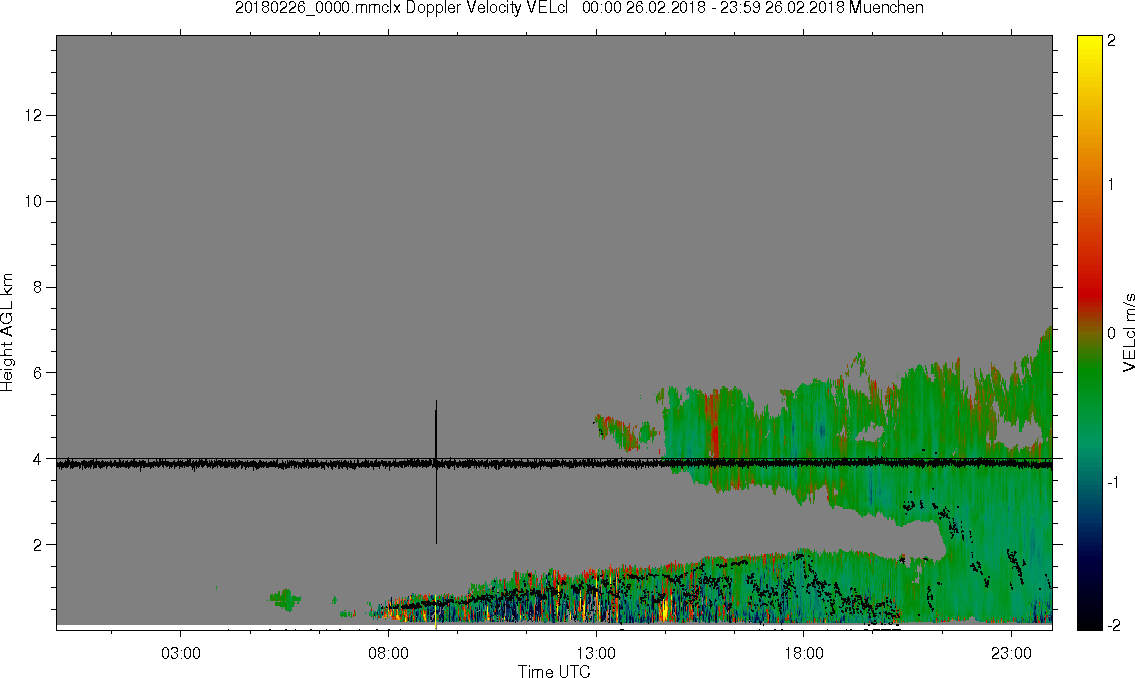
Task: Click the 'Height AGL km' axis title
Action: click(7, 332)
